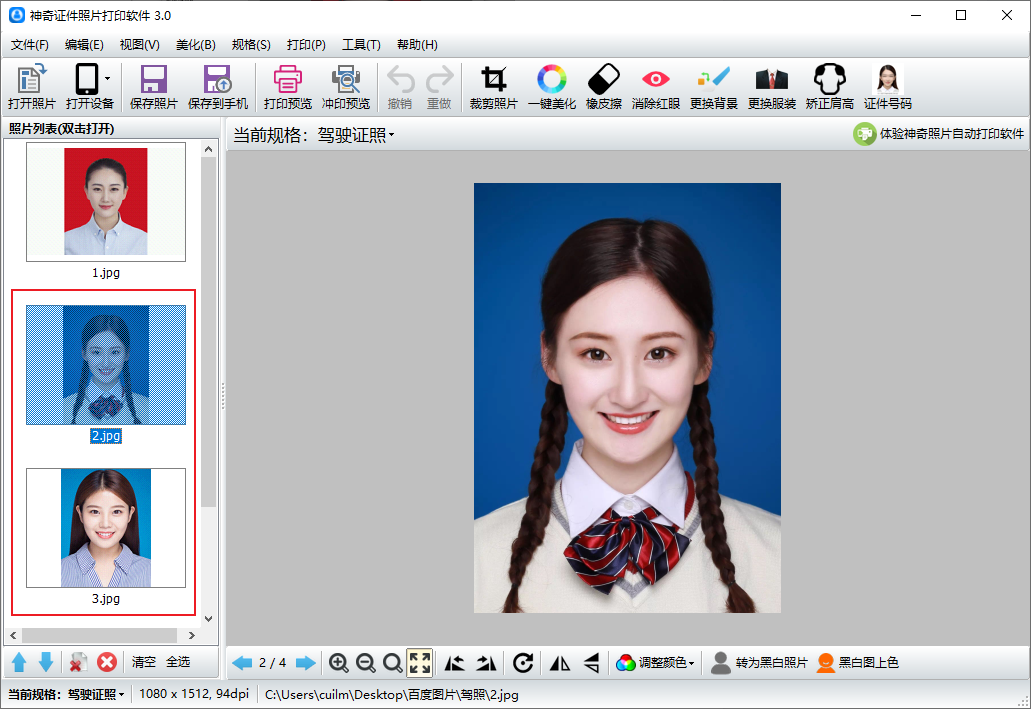This screenshot has height=709, width=1031.
Task: Open the 规格(S) menu
Action: coord(251,45)
